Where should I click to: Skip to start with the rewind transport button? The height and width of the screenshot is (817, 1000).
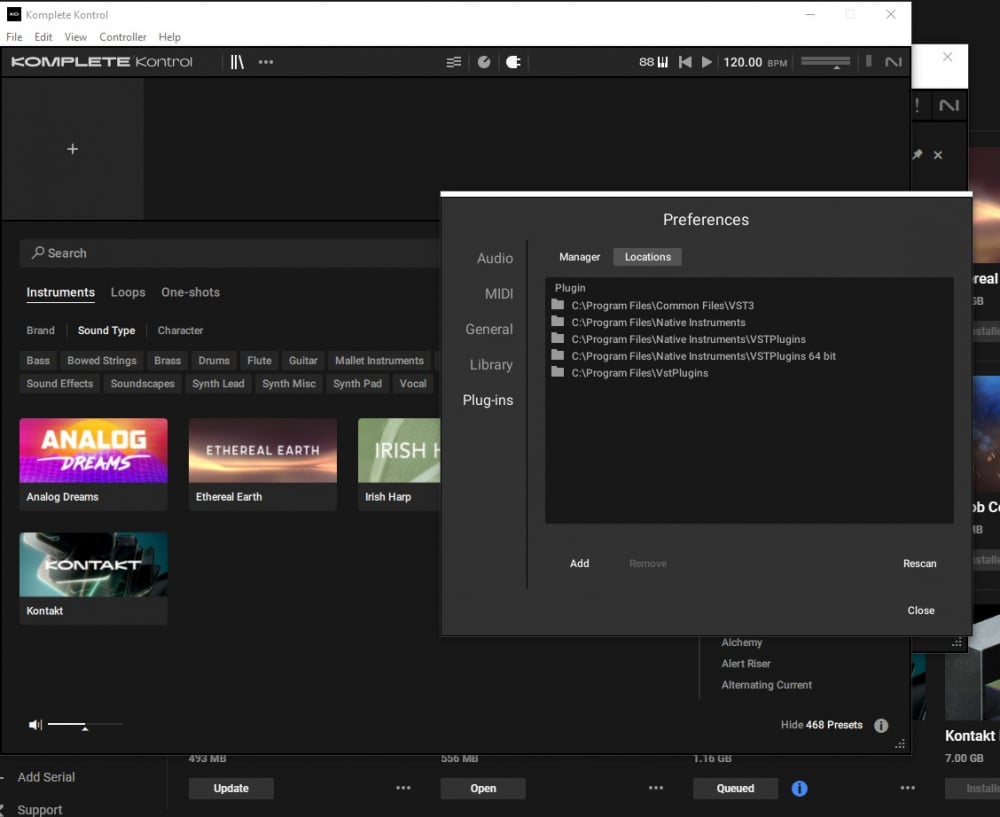pyautogui.click(x=685, y=62)
